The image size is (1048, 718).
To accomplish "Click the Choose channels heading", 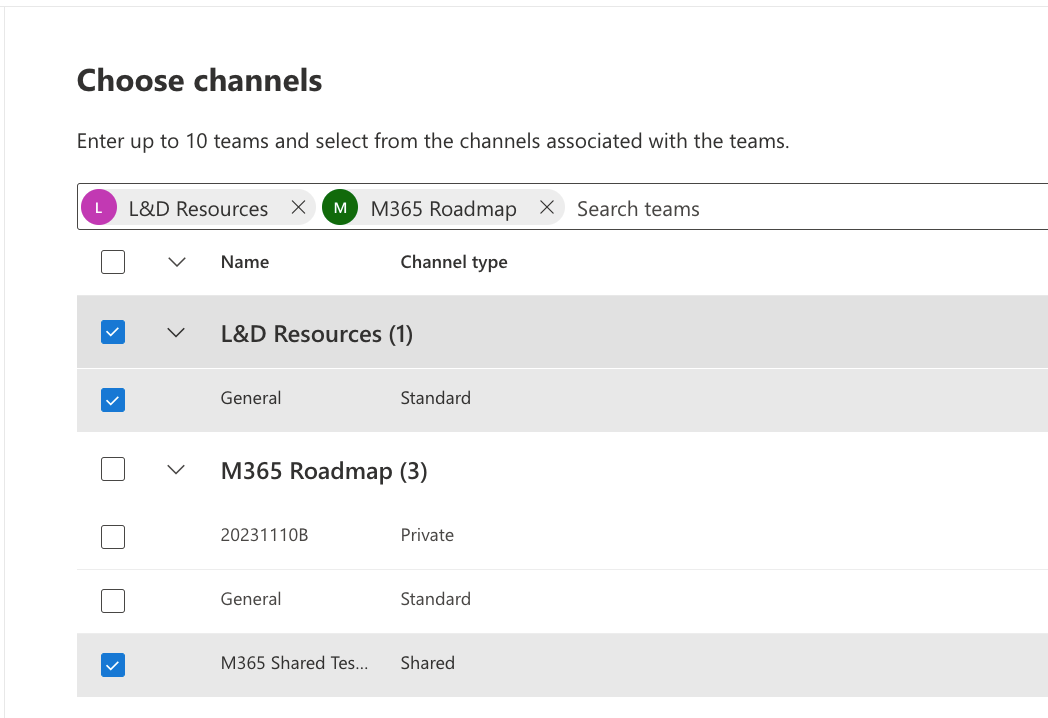I will (199, 80).
